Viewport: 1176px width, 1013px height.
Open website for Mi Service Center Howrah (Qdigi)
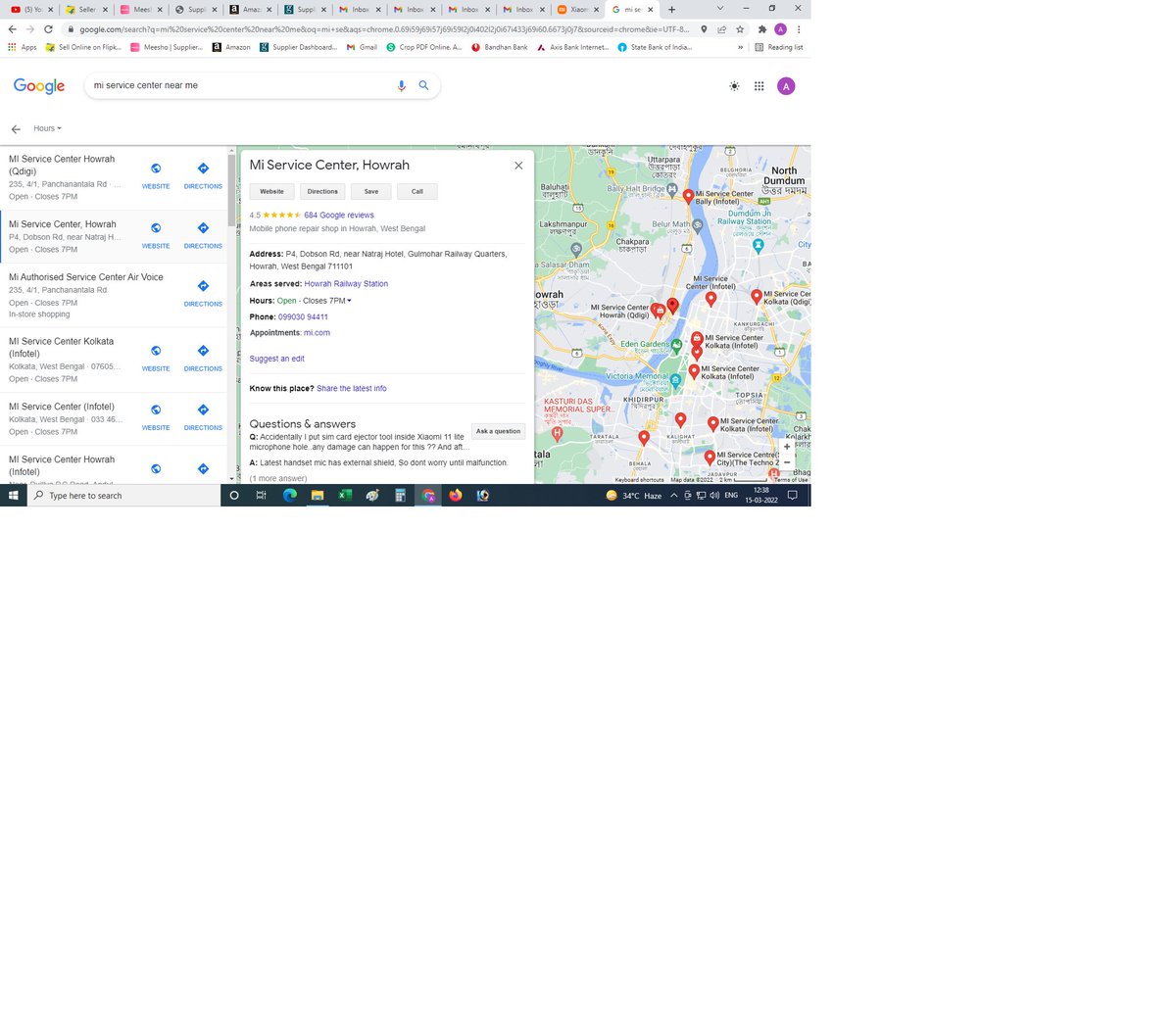click(x=156, y=174)
